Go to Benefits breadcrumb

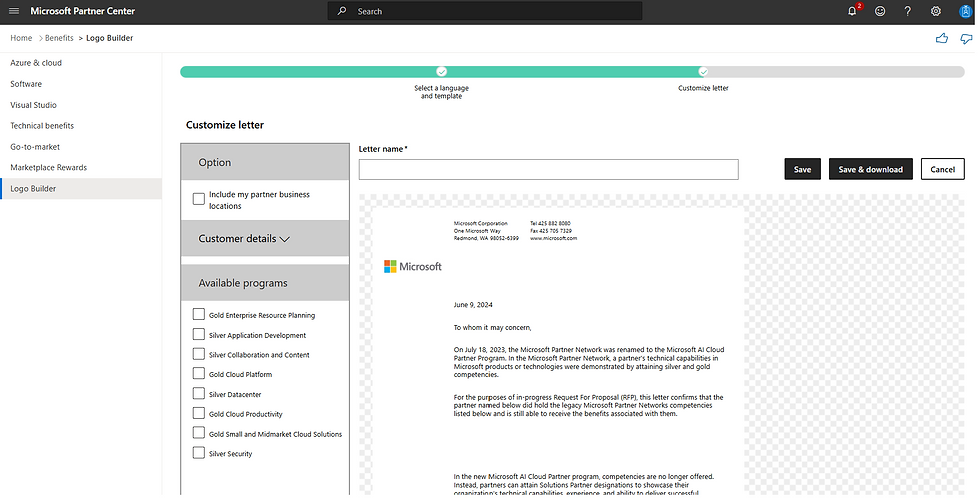tap(59, 38)
